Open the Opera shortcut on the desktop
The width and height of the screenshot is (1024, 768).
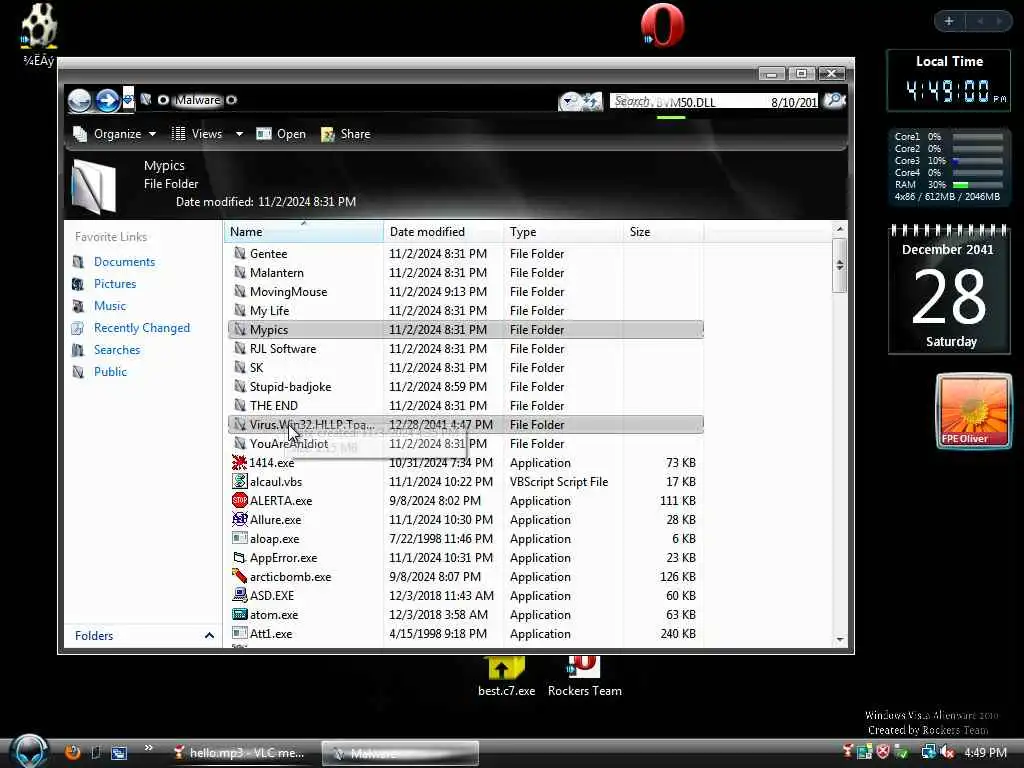click(662, 26)
